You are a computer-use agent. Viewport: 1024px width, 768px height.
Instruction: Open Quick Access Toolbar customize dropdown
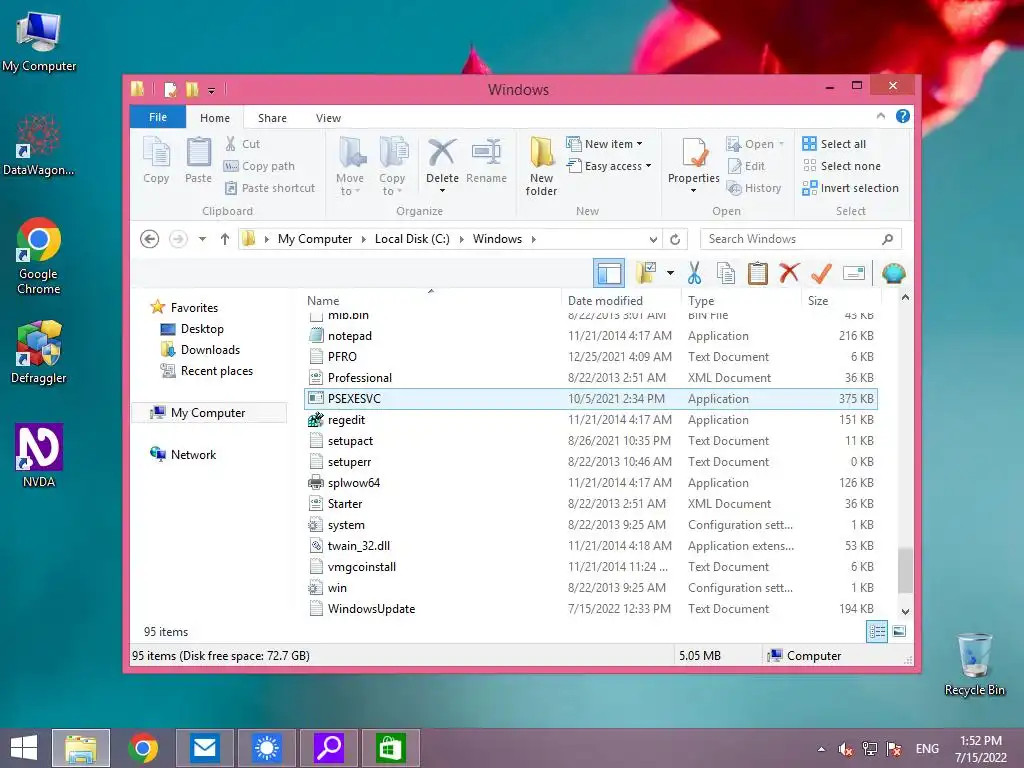point(212,90)
